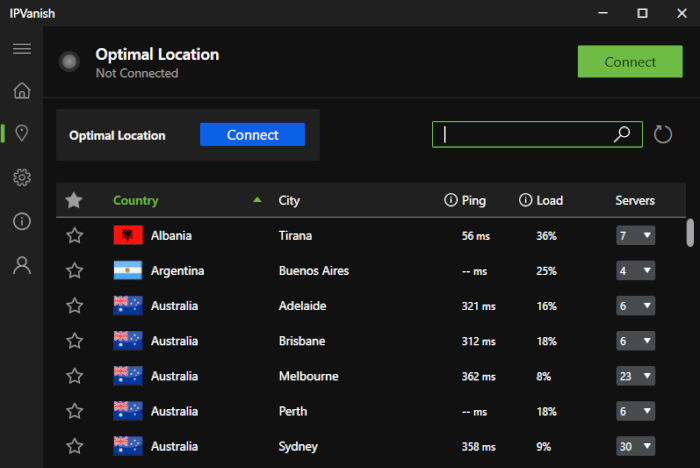Focus the server search field
The height and width of the screenshot is (468, 700).
537,134
